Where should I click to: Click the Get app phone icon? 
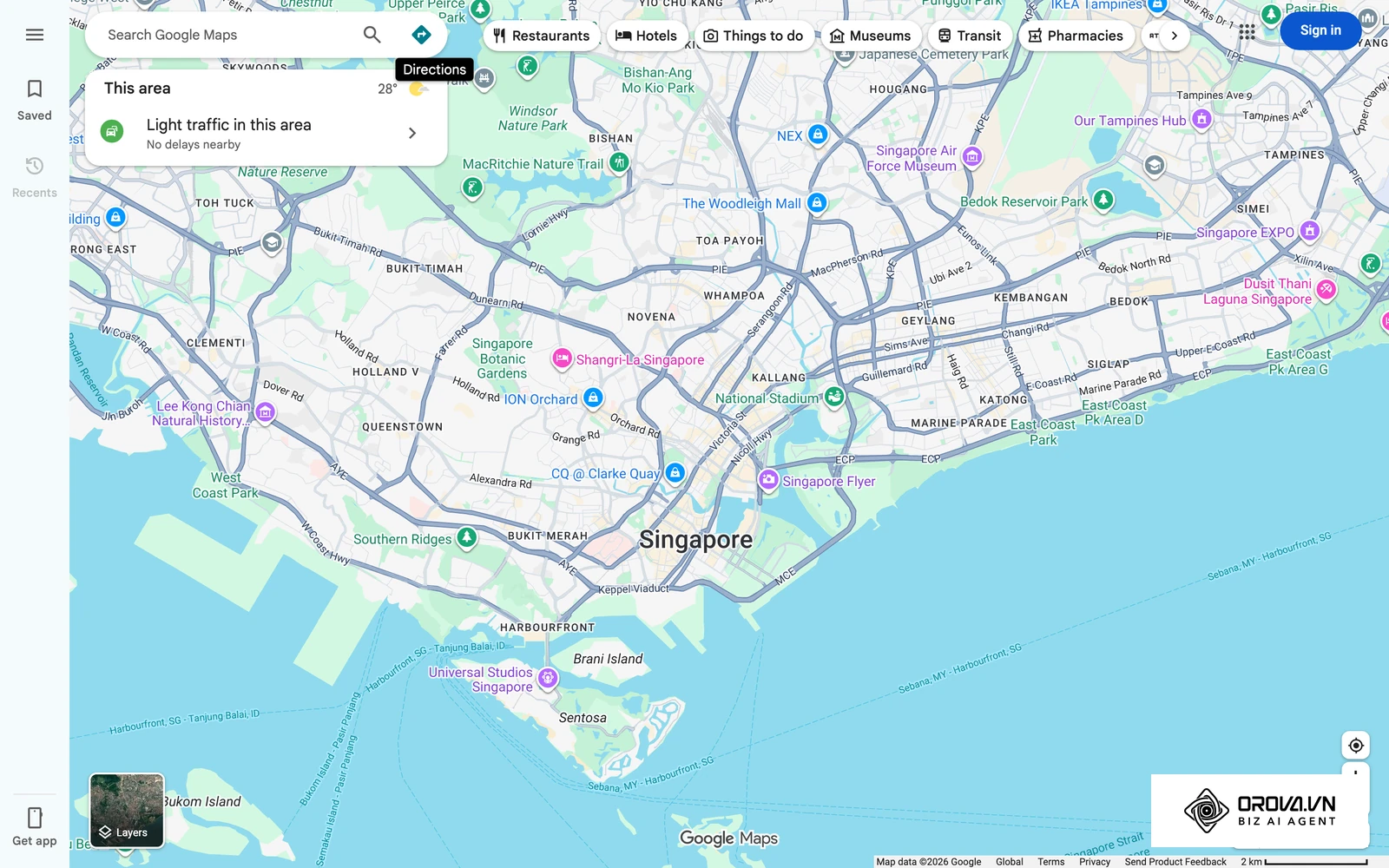tap(35, 818)
